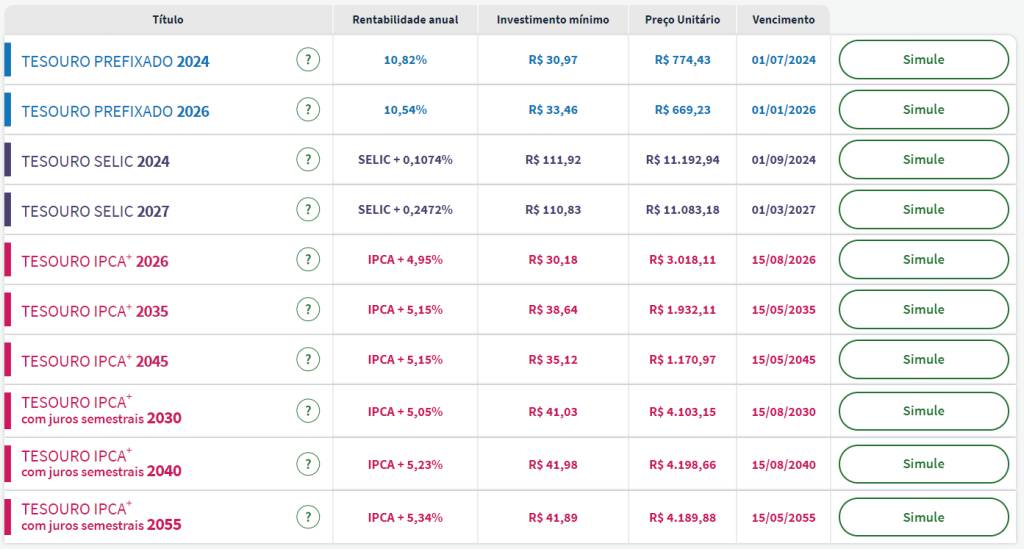Click help icon for Tesouro Prefixado 2024
1024x549 pixels.
tap(308, 60)
